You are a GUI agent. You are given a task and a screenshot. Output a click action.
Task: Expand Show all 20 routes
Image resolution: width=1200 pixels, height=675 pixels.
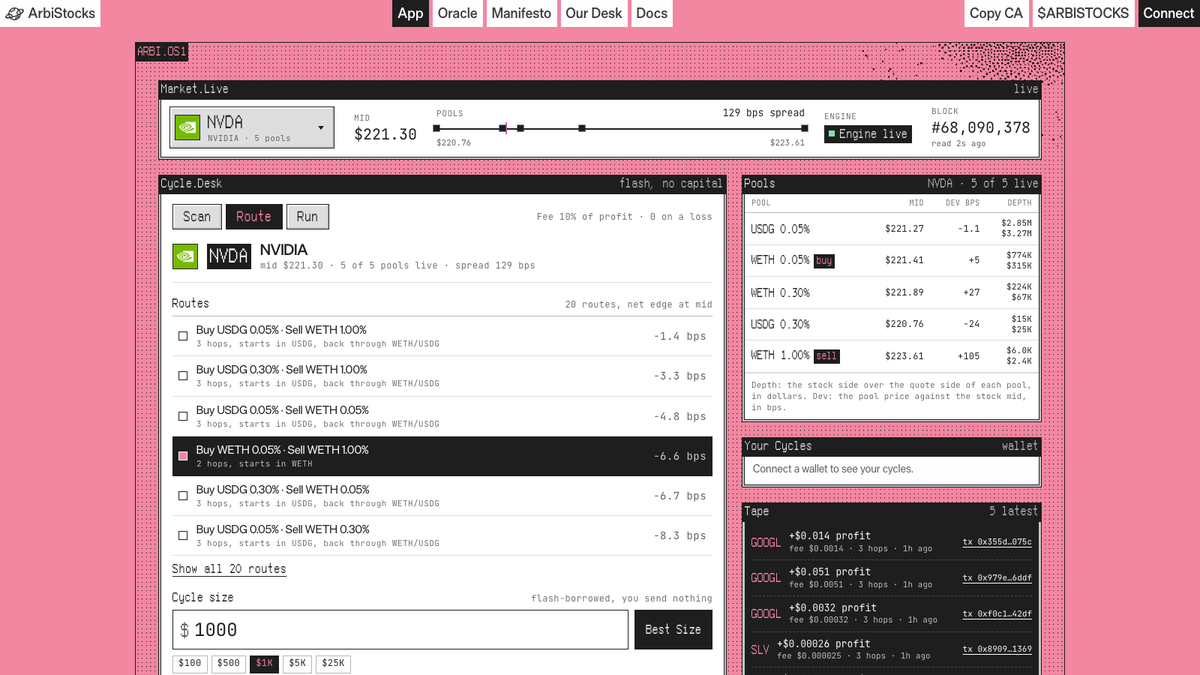pyautogui.click(x=229, y=569)
